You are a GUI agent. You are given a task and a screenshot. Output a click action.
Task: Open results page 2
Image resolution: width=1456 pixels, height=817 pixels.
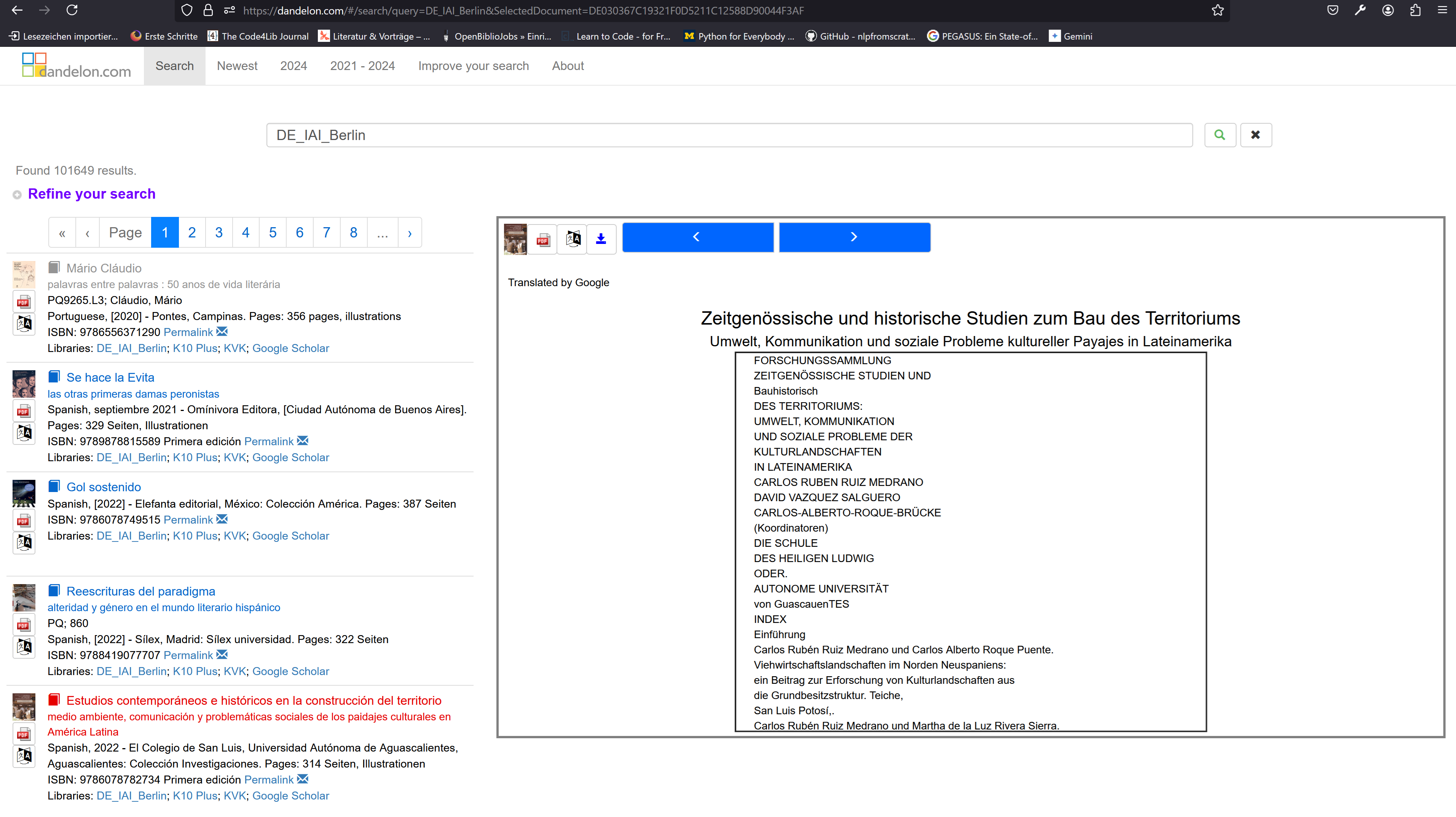point(192,233)
